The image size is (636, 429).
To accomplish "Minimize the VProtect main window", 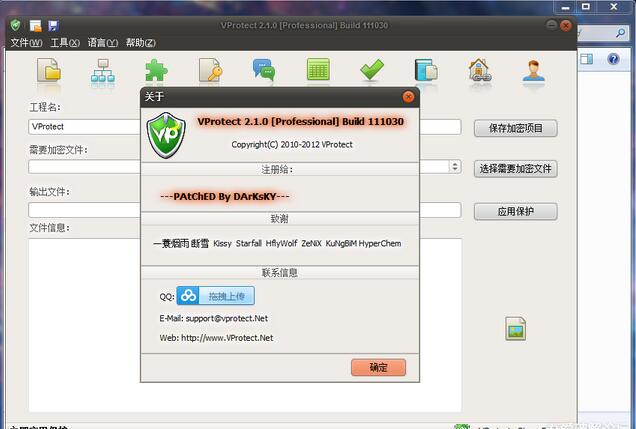I will (551, 25).
